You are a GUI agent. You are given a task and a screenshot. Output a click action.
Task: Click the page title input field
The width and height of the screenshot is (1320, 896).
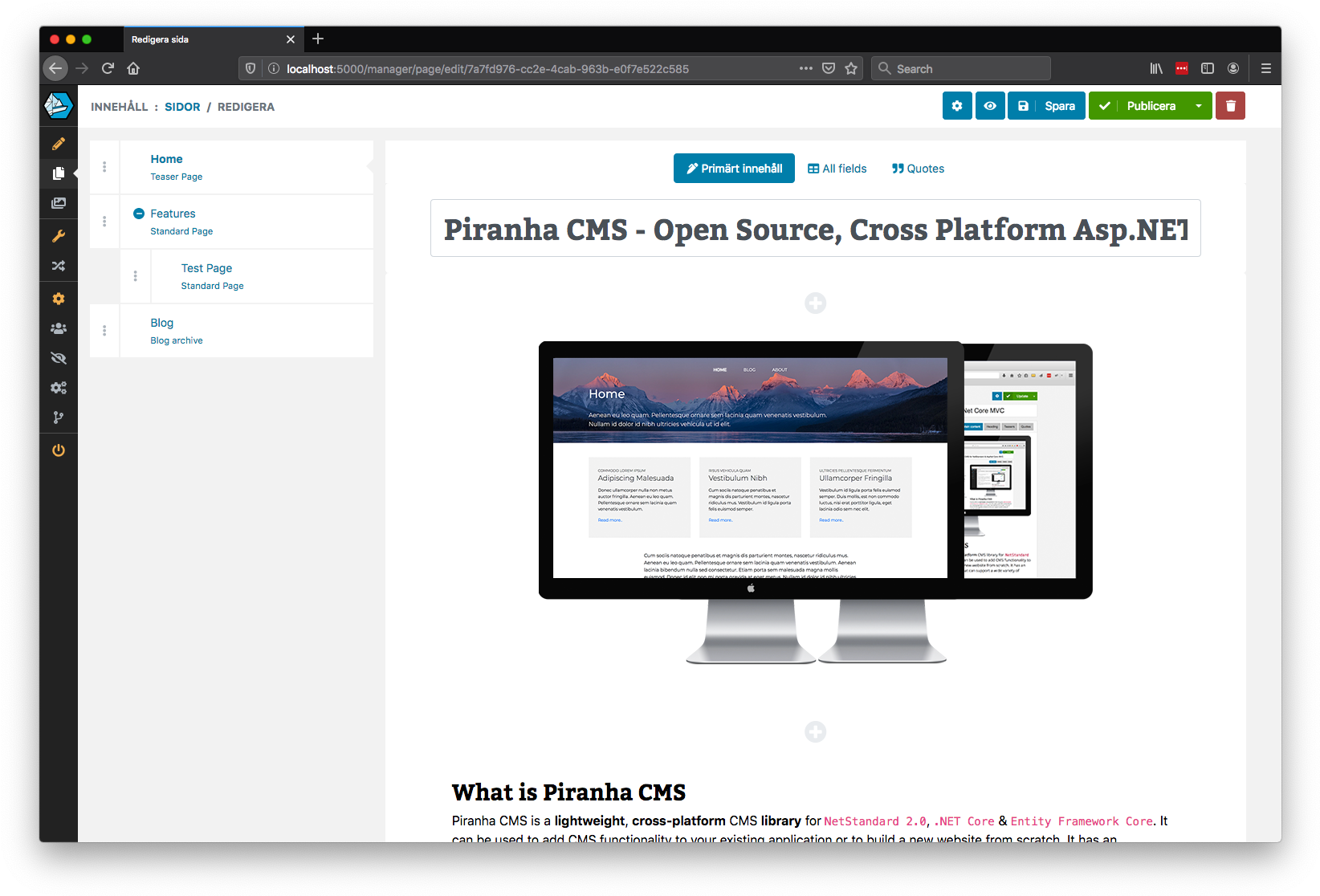(816, 229)
